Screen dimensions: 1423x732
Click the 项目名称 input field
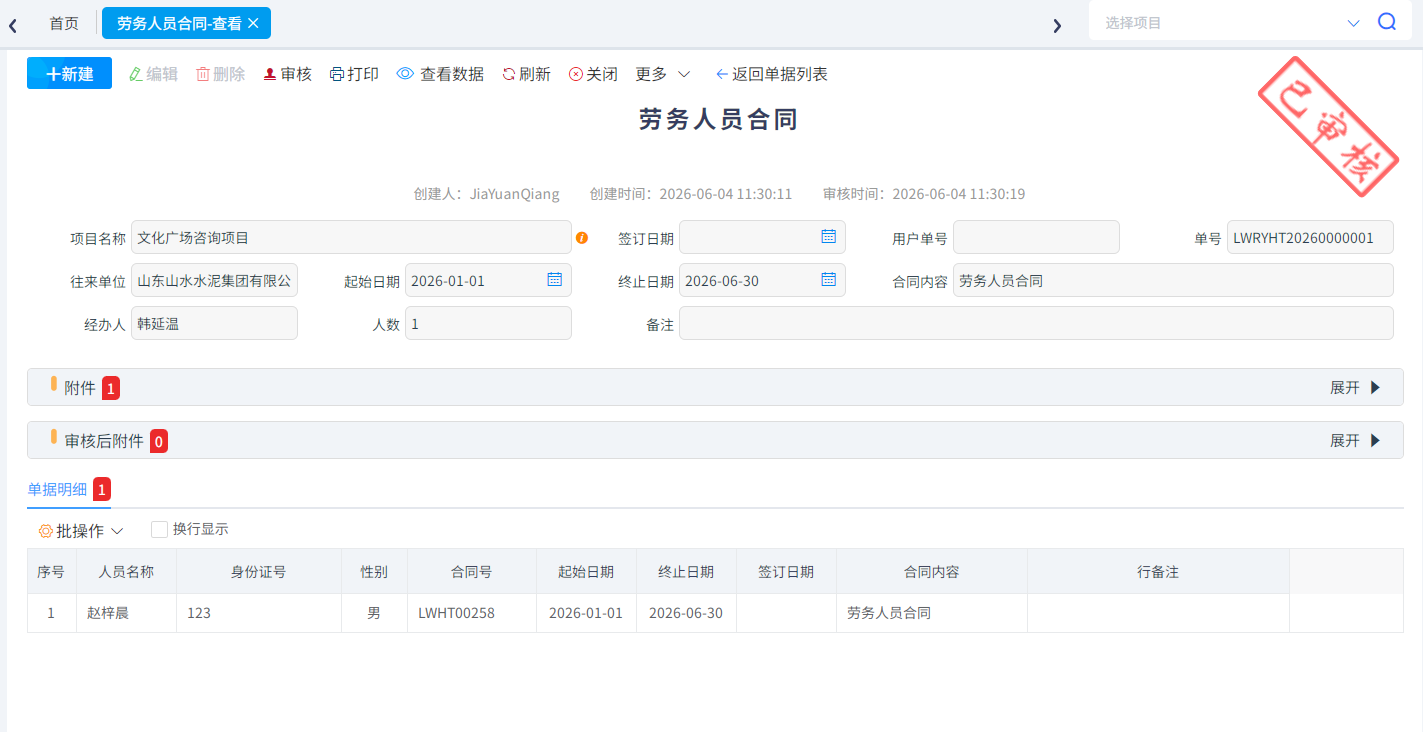[351, 238]
